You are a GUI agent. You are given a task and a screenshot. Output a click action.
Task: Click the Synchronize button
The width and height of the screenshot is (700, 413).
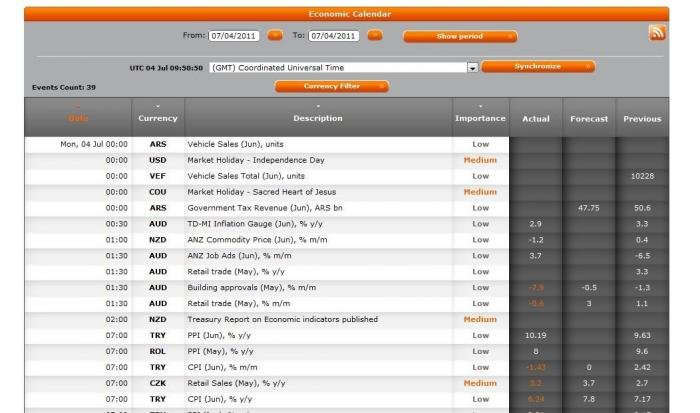pyautogui.click(x=538, y=67)
